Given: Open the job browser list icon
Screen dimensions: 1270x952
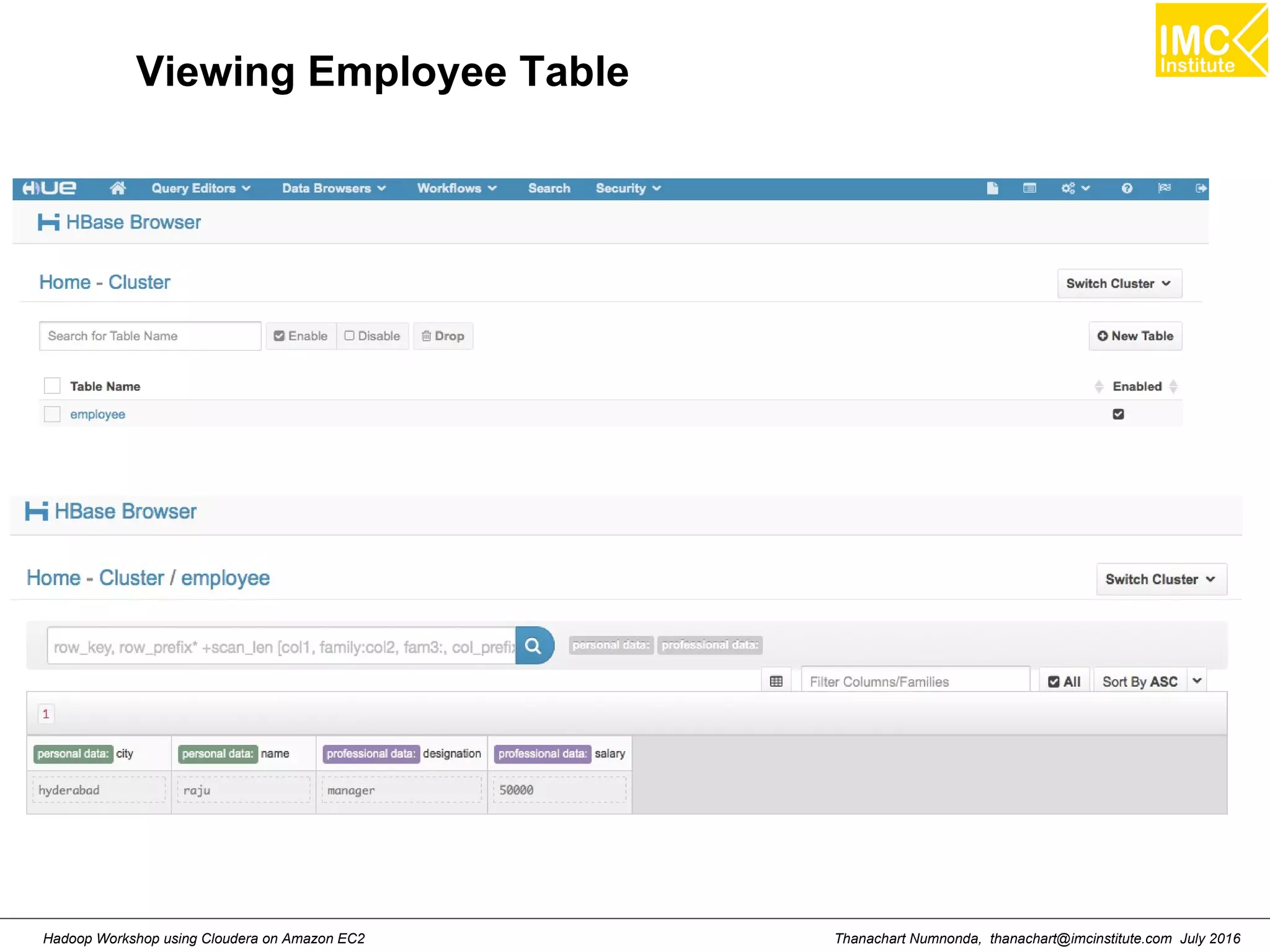Looking at the screenshot, I should 1029,188.
